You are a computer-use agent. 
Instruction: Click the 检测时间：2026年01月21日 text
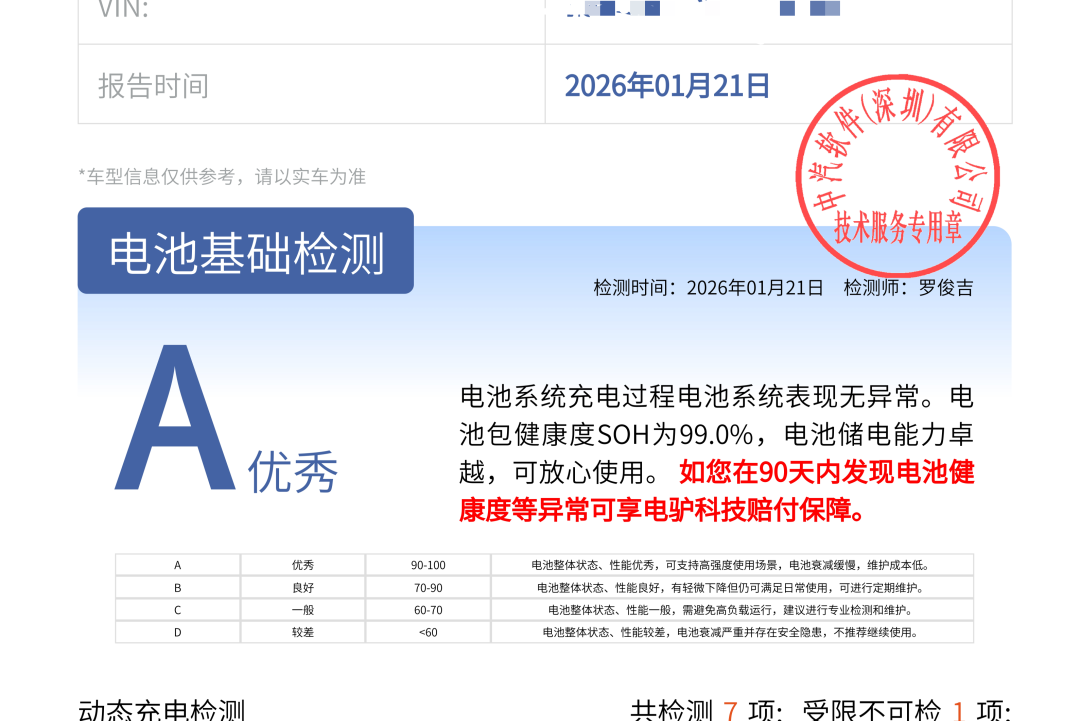(709, 288)
